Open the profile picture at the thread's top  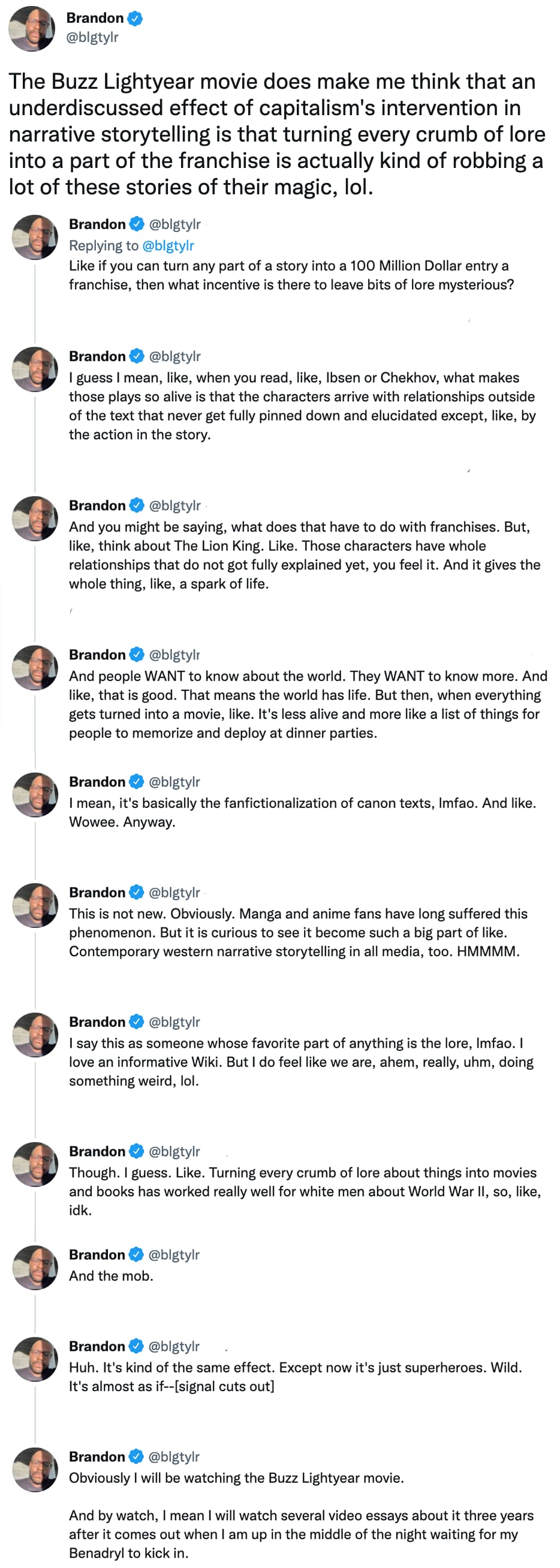(x=32, y=29)
